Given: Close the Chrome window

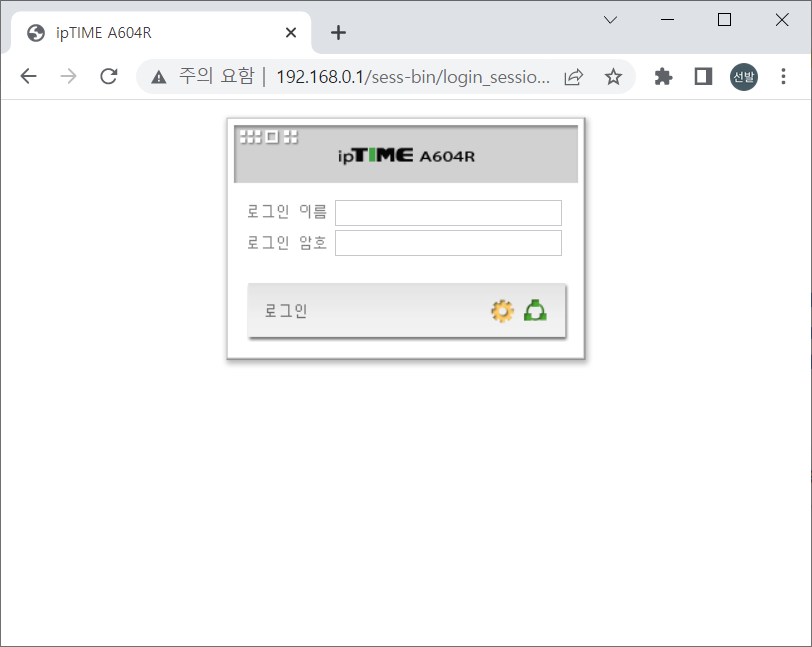Looking at the screenshot, I should pyautogui.click(x=782, y=20).
